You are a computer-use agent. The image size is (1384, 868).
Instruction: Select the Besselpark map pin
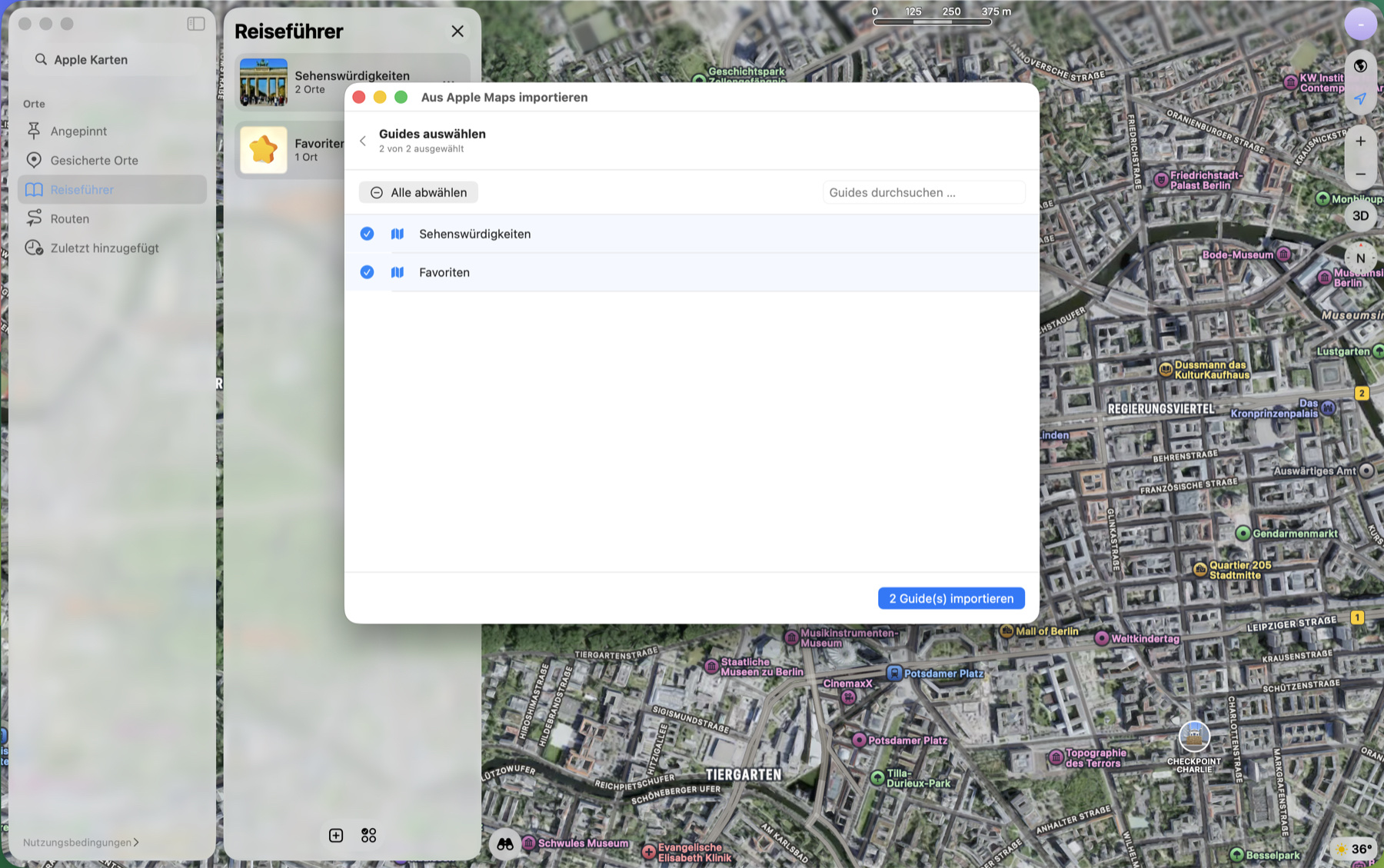point(1236,855)
